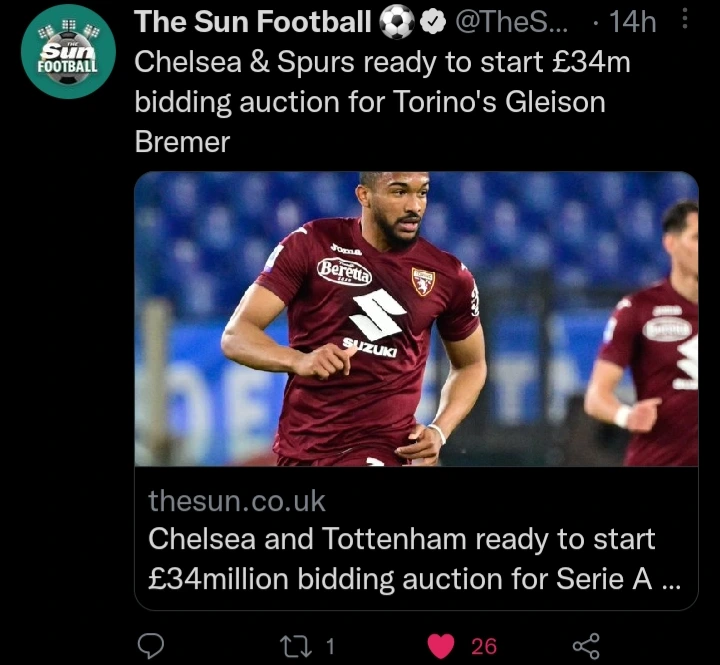Tap the share icon below the tweet
This screenshot has width=720, height=665.
coord(585,646)
